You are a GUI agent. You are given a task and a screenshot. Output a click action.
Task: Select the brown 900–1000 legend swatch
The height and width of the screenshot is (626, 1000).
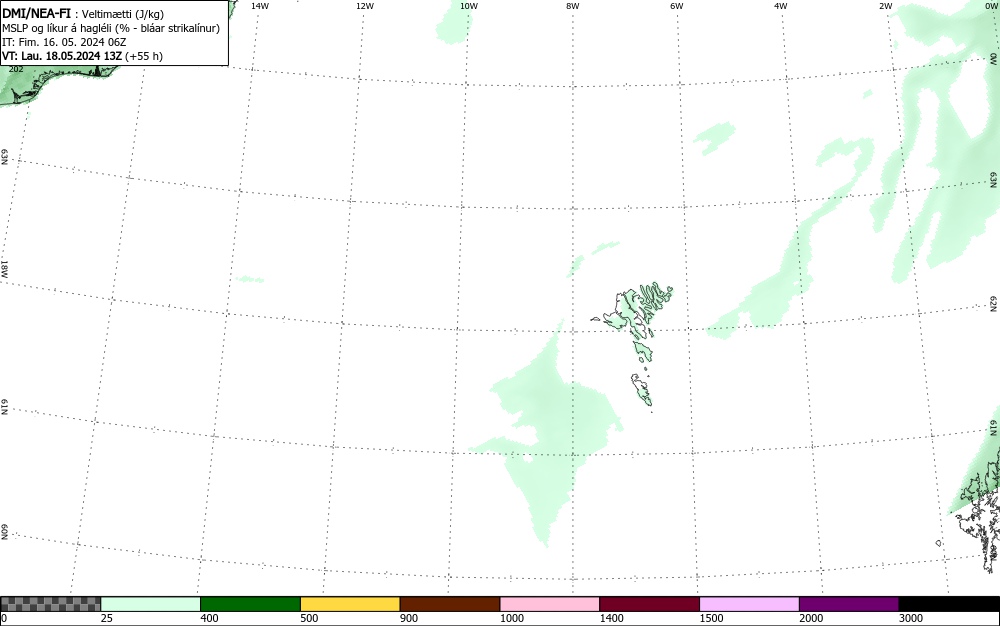450,604
